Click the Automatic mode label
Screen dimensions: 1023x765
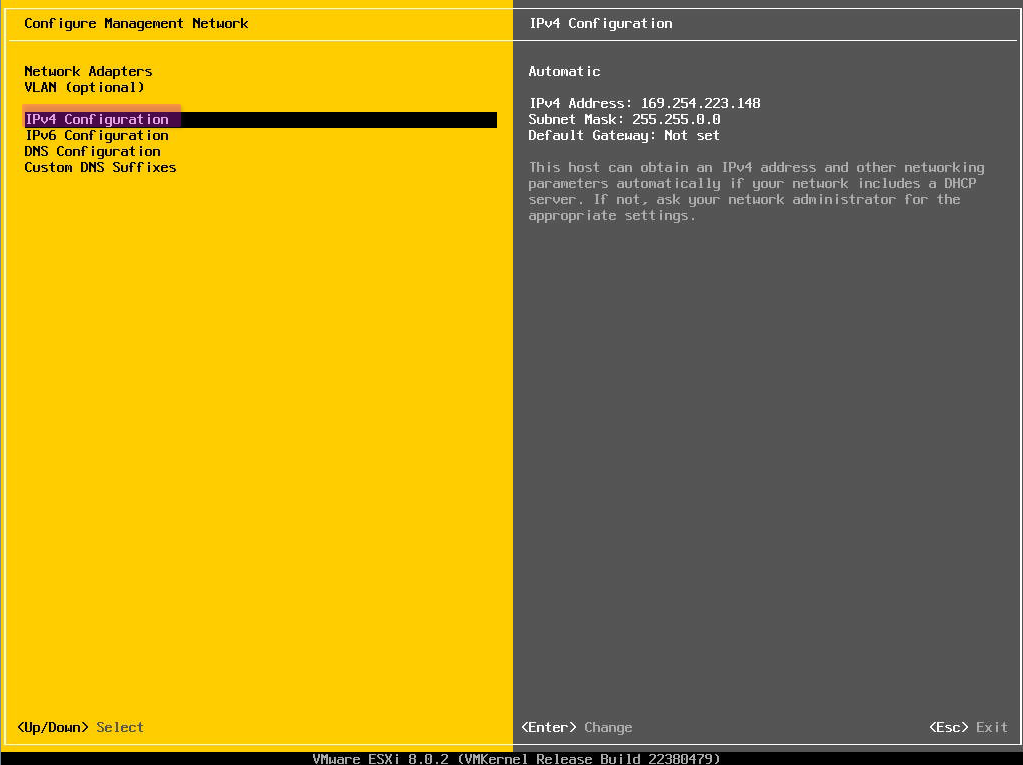pyautogui.click(x=564, y=71)
